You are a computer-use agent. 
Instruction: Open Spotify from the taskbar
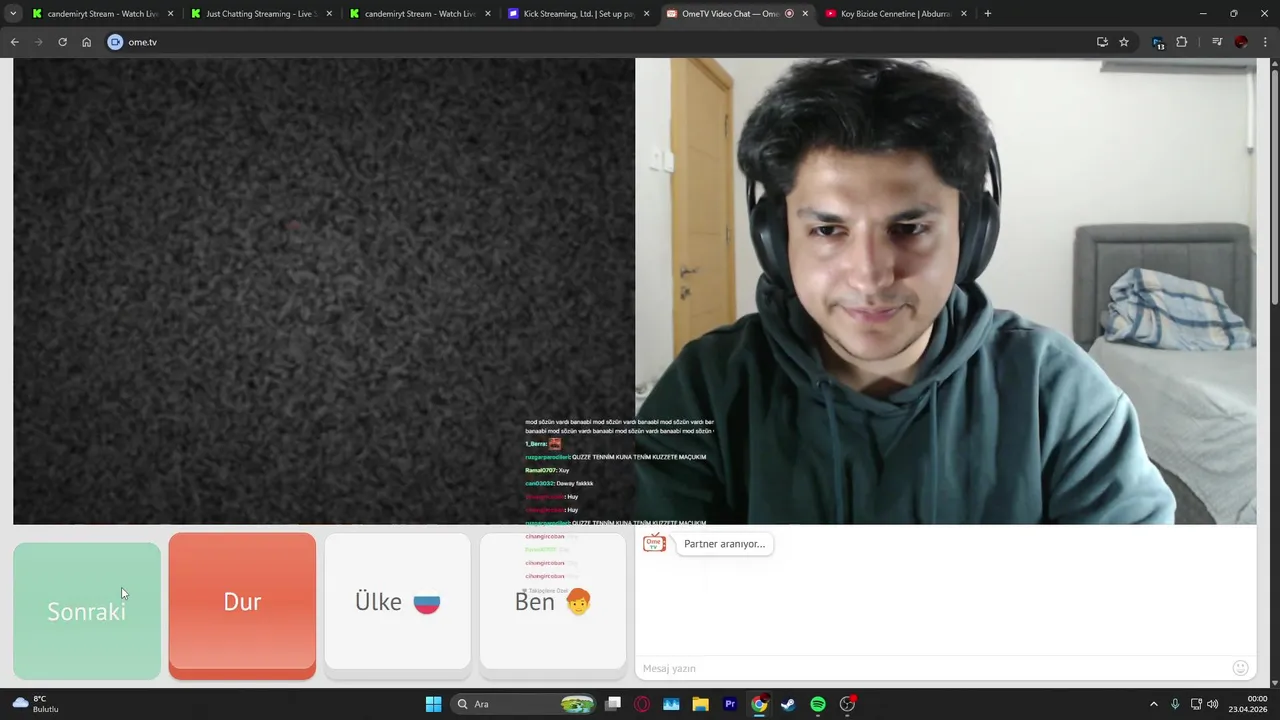click(x=818, y=704)
